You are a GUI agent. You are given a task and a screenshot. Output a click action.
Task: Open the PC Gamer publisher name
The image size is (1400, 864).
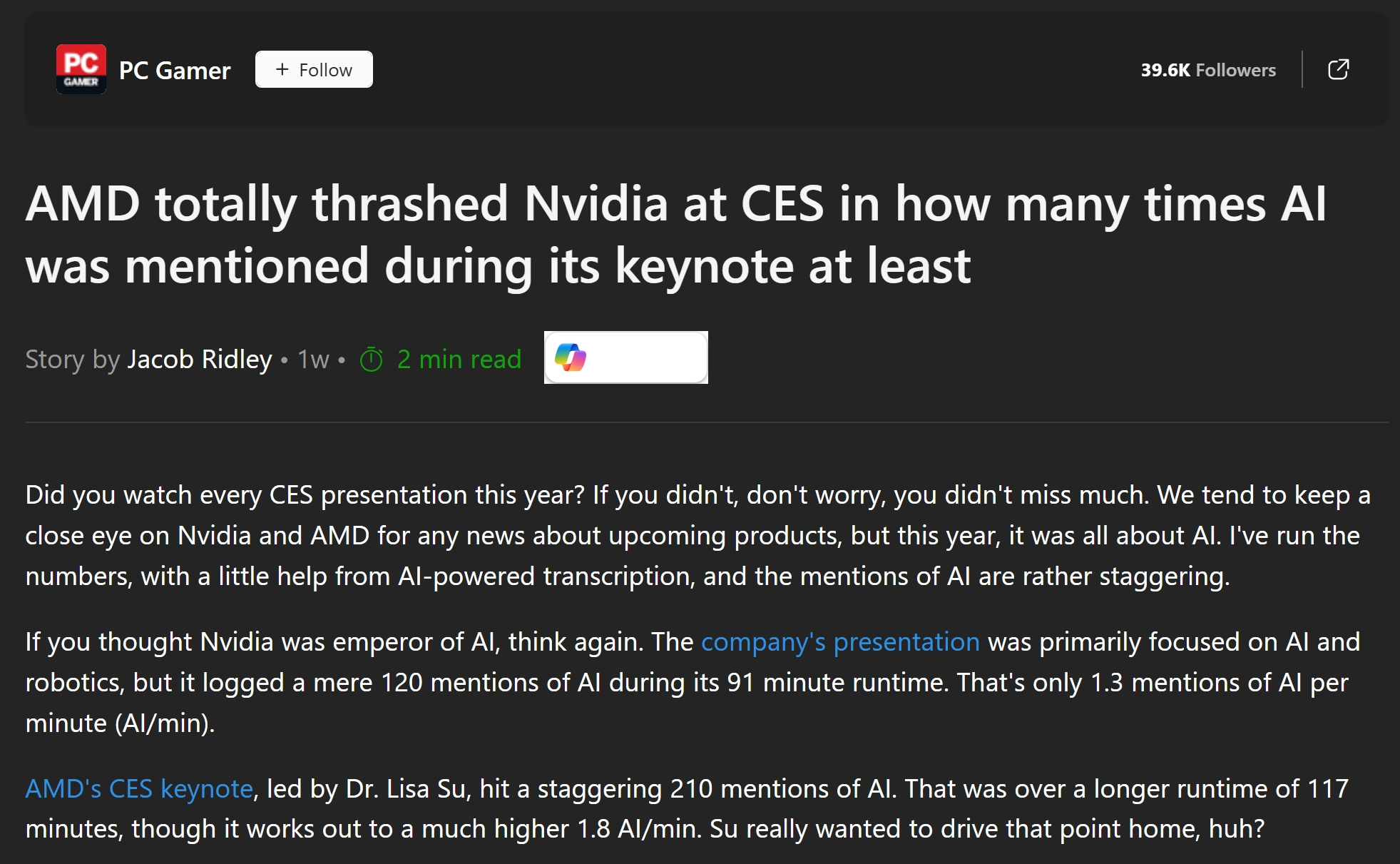(175, 71)
